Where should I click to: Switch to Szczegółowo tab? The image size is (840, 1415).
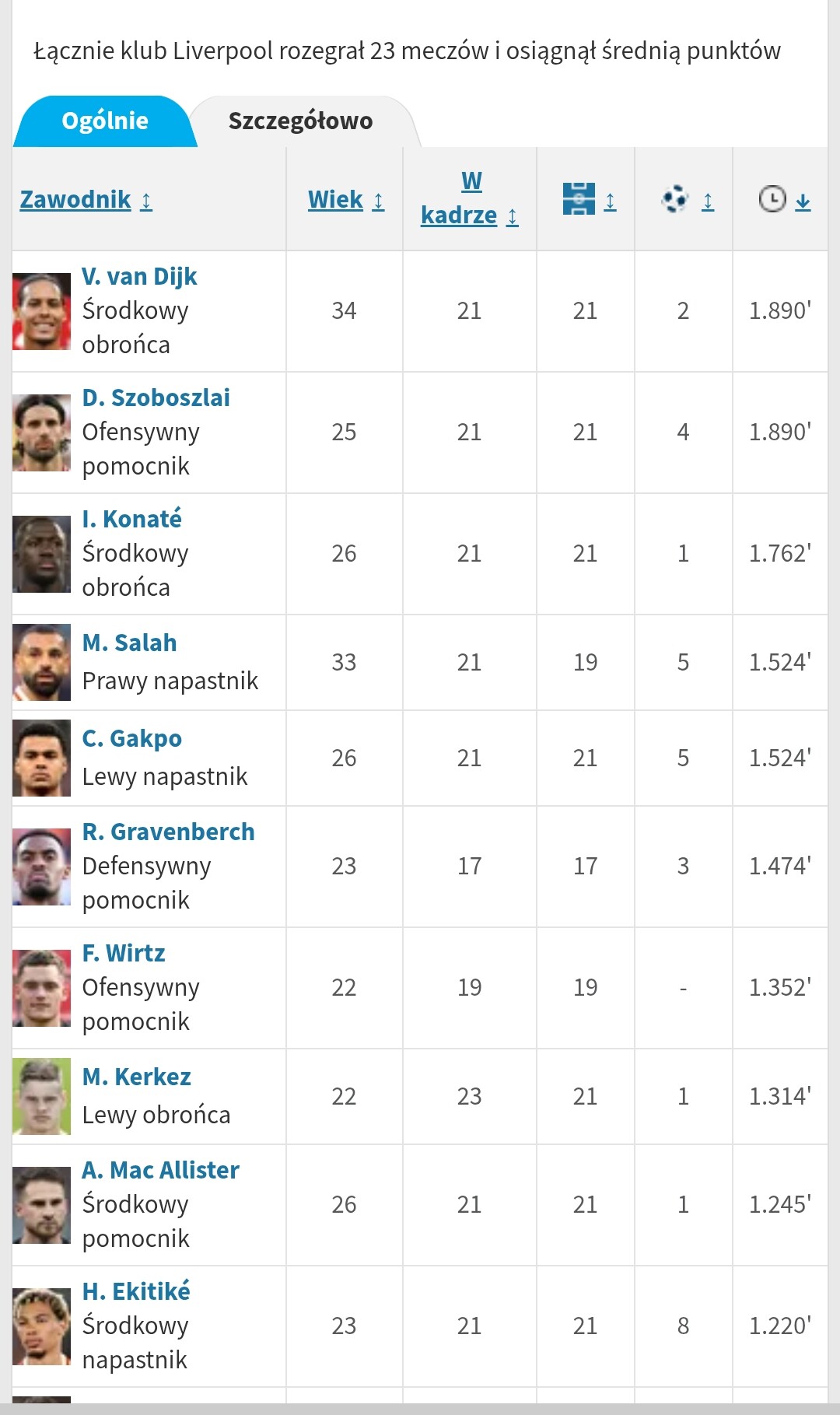pos(300,121)
